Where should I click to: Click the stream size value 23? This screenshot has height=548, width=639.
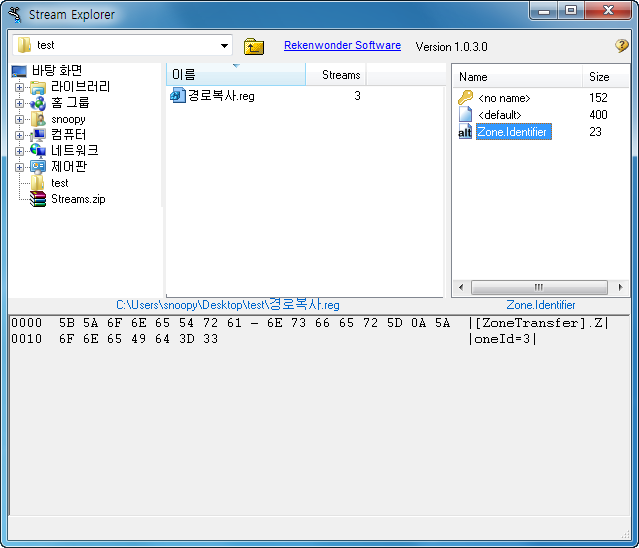click(595, 132)
